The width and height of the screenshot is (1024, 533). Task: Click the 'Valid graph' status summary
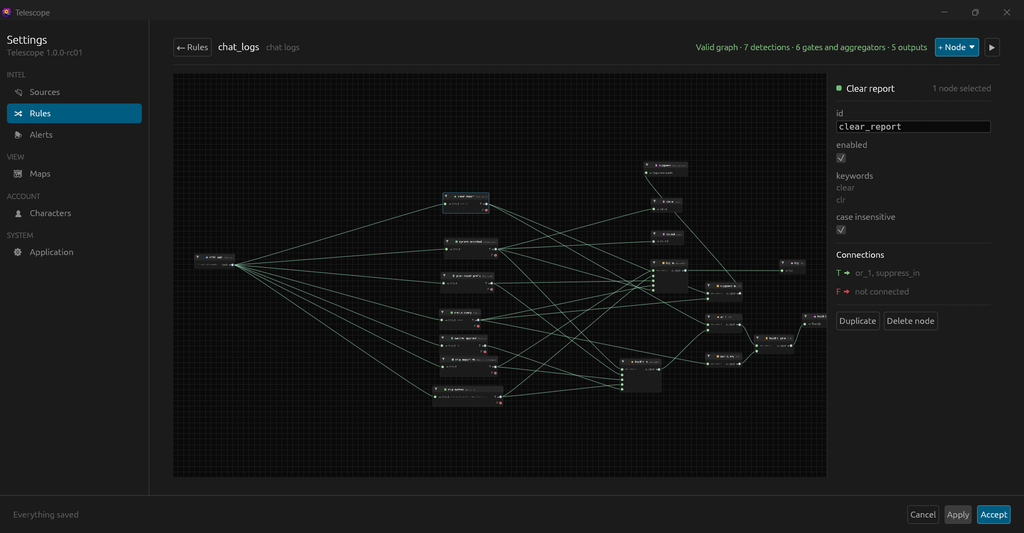pos(811,47)
